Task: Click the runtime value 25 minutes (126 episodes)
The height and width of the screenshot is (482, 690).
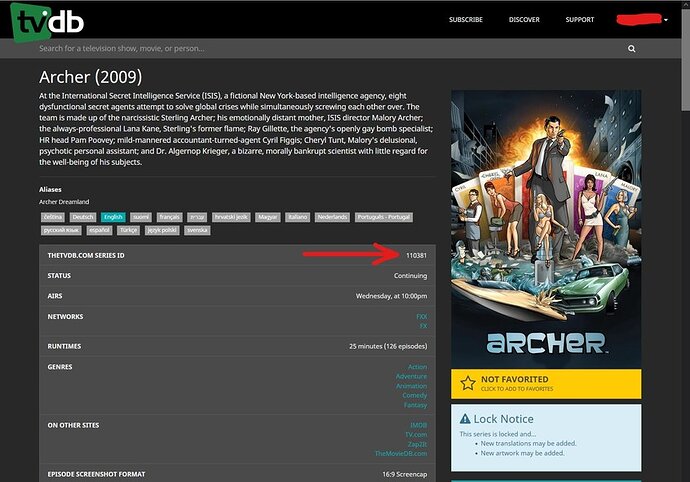Action: coord(388,346)
